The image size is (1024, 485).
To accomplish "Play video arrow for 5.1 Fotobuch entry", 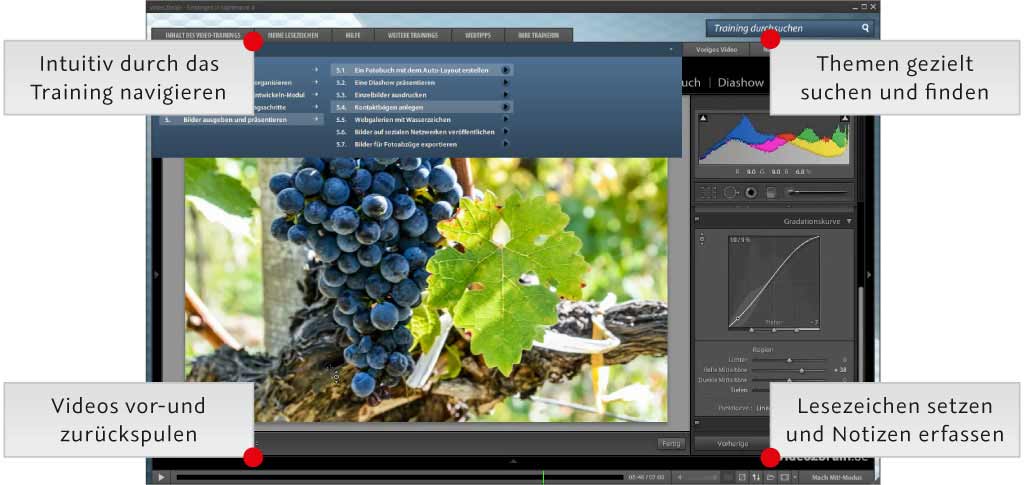I will [506, 70].
